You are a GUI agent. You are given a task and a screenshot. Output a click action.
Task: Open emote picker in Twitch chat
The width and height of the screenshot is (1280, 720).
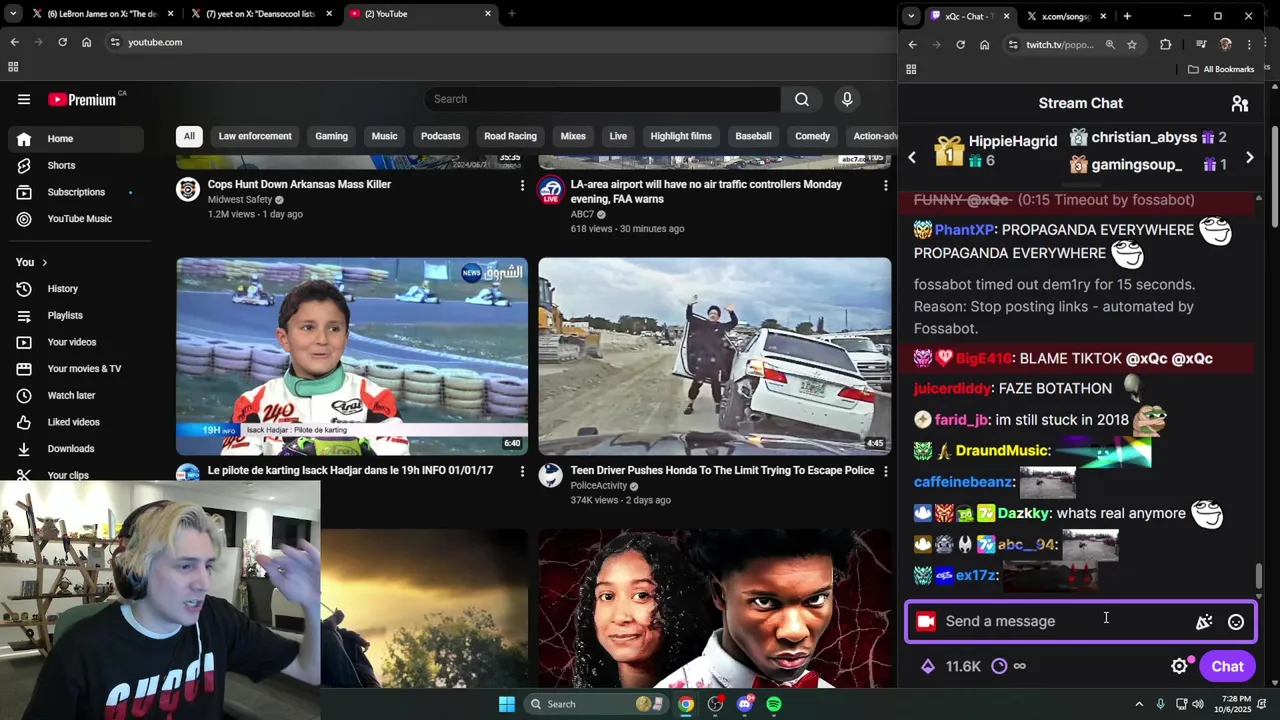tap(1236, 622)
